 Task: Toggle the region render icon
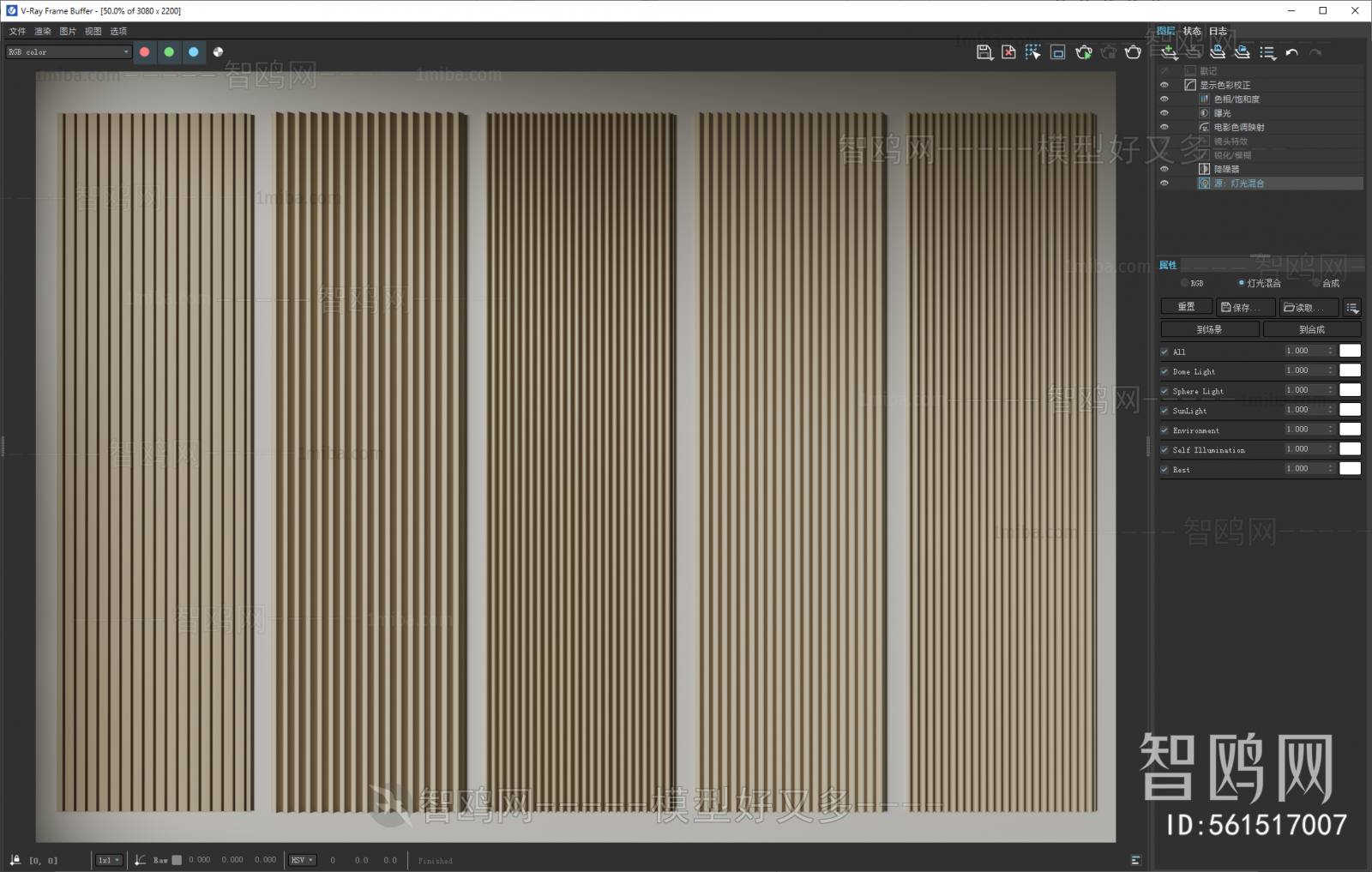pos(1058,52)
